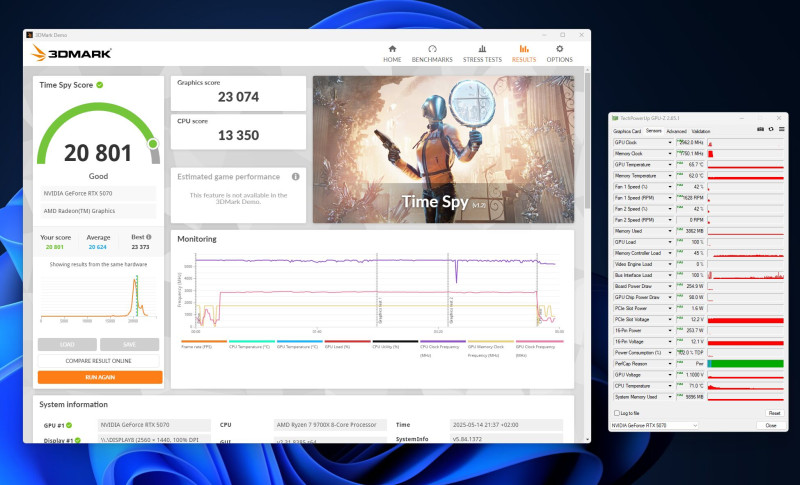This screenshot has width=800, height=485.
Task: Click the 3DMark logo in the header
Action: 71,53
